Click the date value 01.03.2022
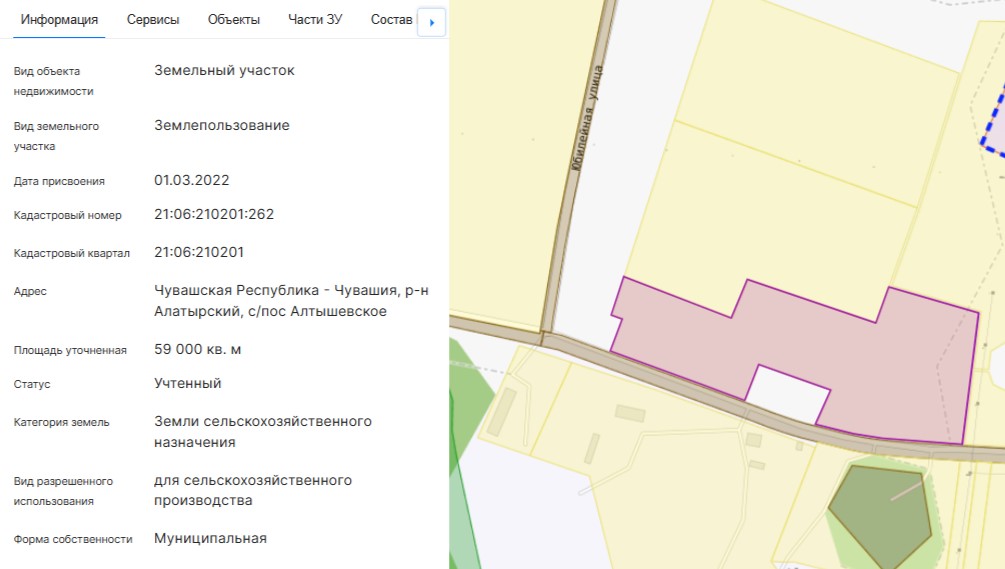Image resolution: width=1005 pixels, height=569 pixels. pyautogui.click(x=192, y=180)
